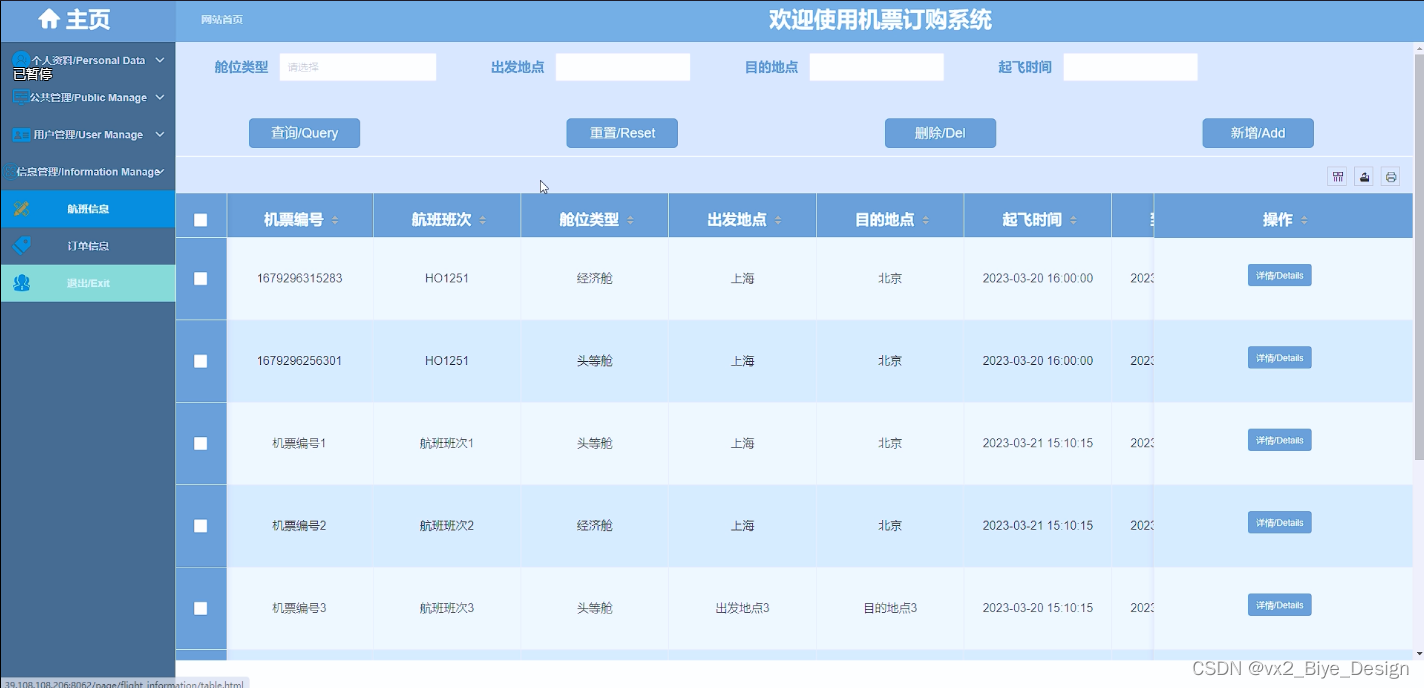The width and height of the screenshot is (1424, 688).
Task: Expand Public Manage menu chevron
Action: pos(160,97)
